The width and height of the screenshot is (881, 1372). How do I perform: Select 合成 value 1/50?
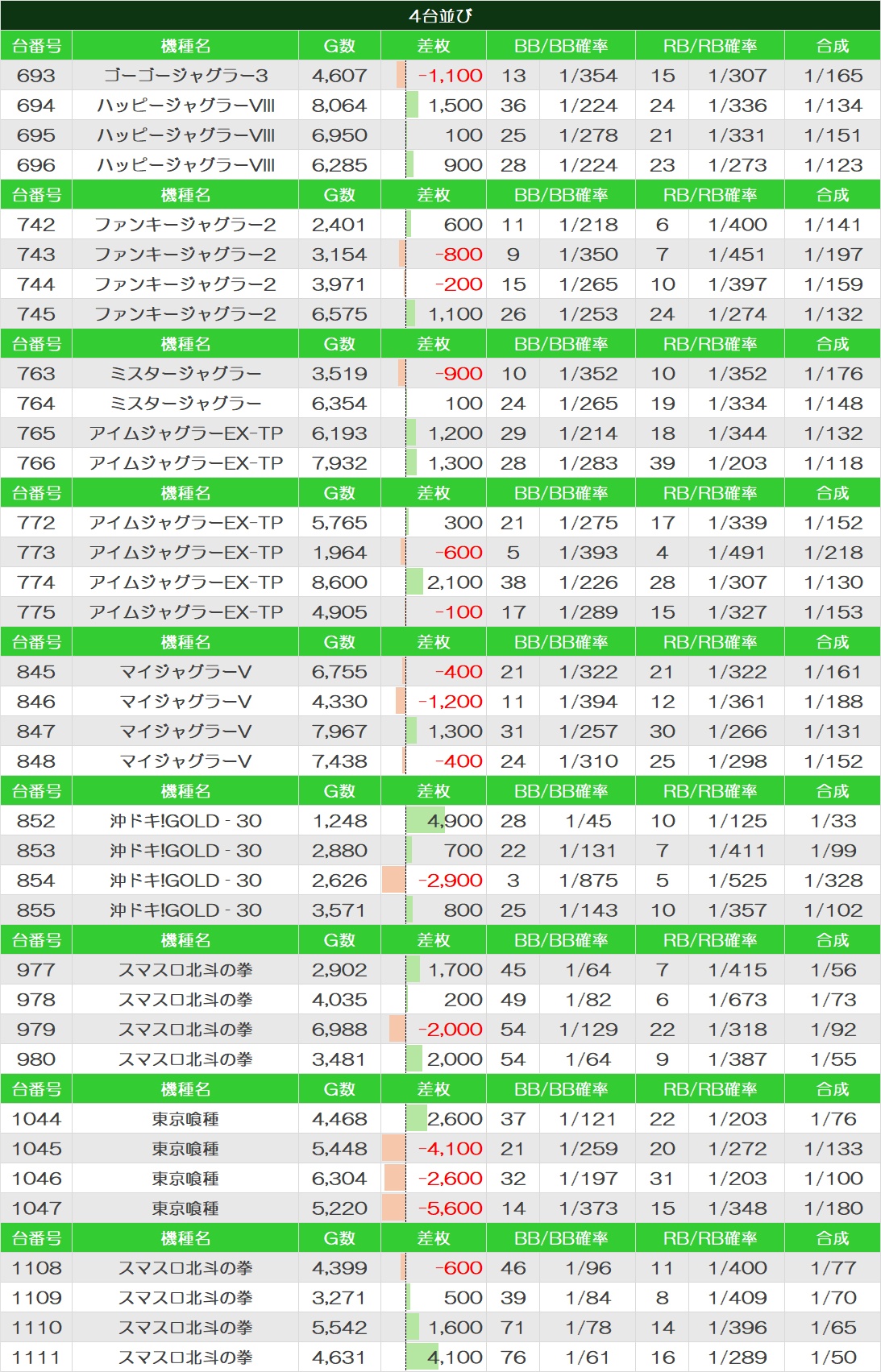pos(833,1357)
